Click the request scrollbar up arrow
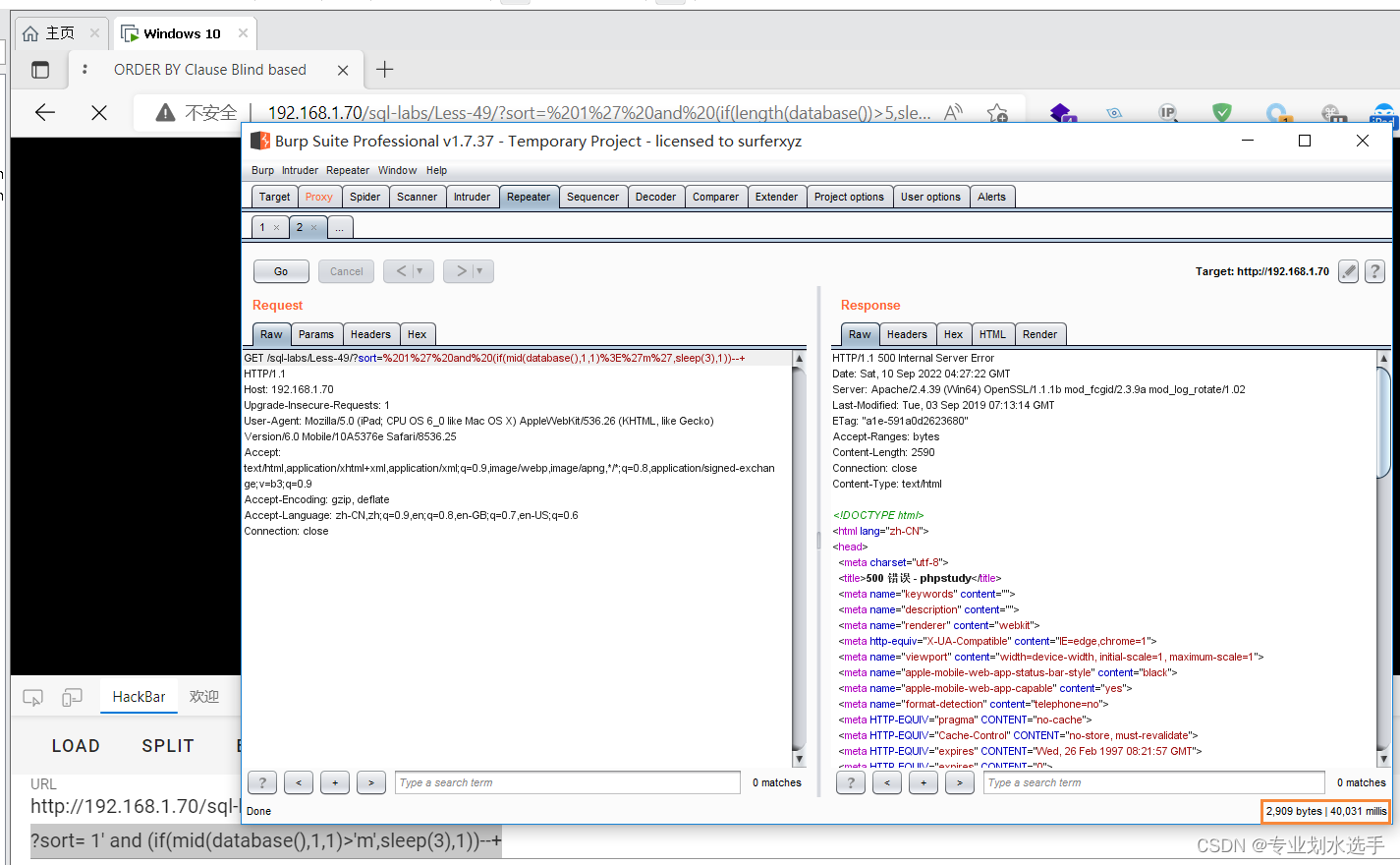 pos(799,359)
